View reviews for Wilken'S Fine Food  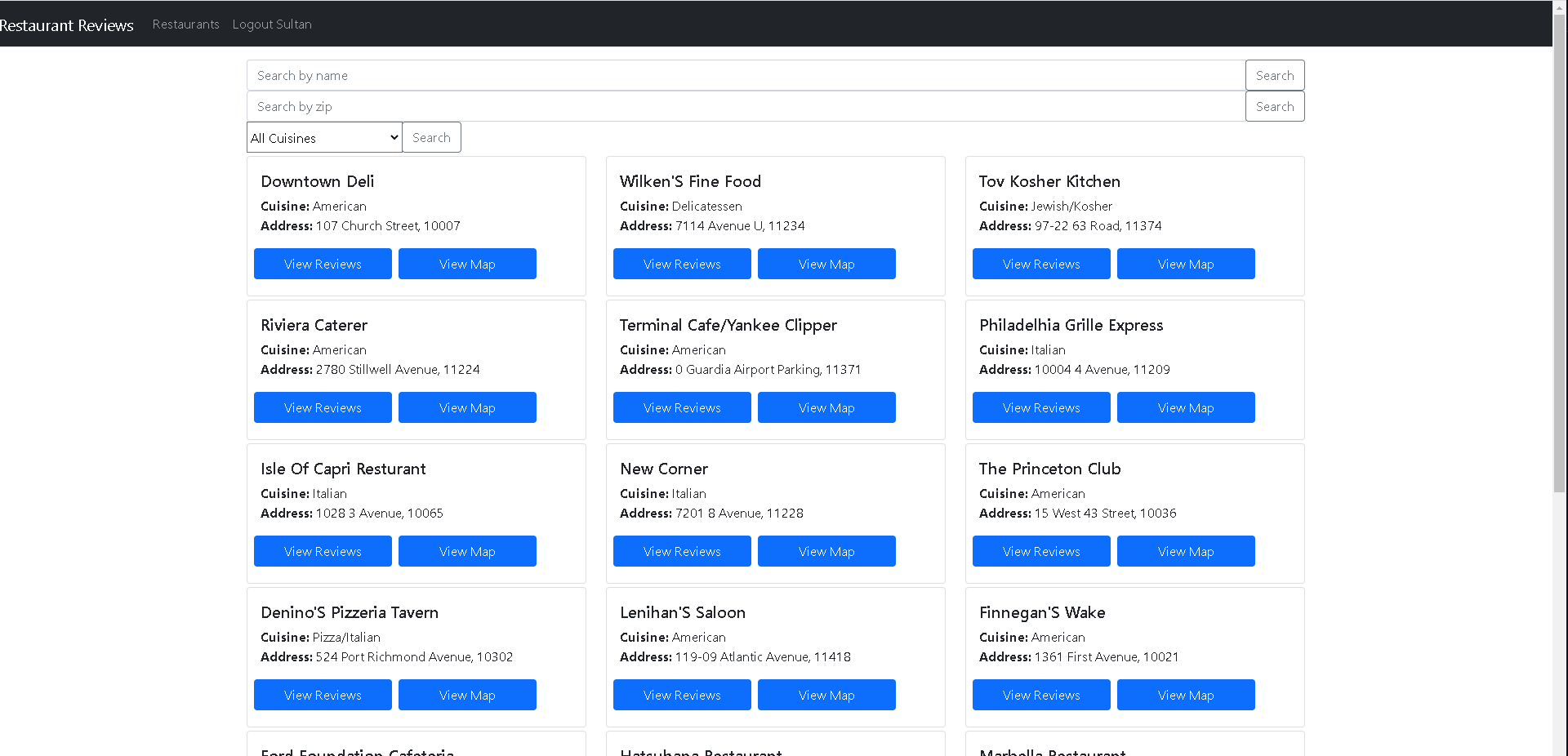[682, 264]
